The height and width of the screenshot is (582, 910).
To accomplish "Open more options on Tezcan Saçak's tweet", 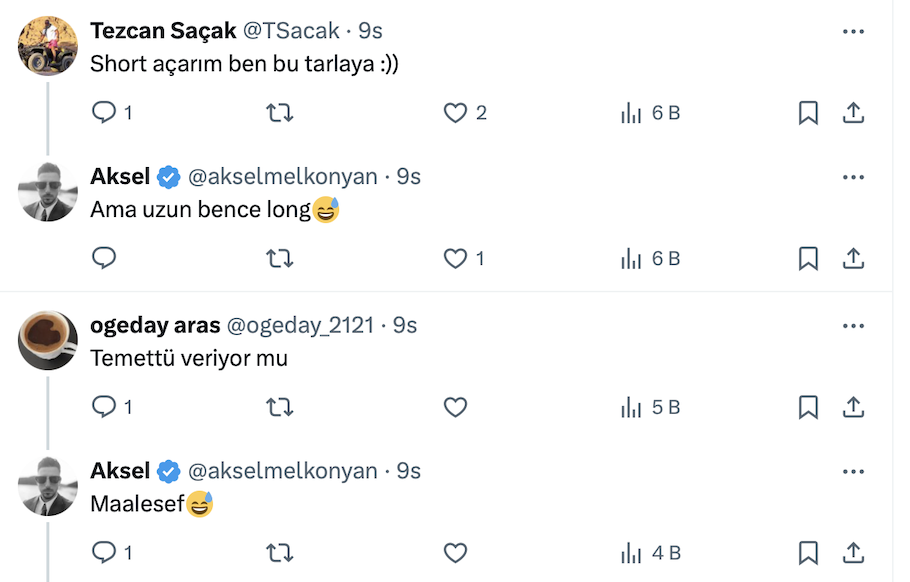I will coord(853,32).
